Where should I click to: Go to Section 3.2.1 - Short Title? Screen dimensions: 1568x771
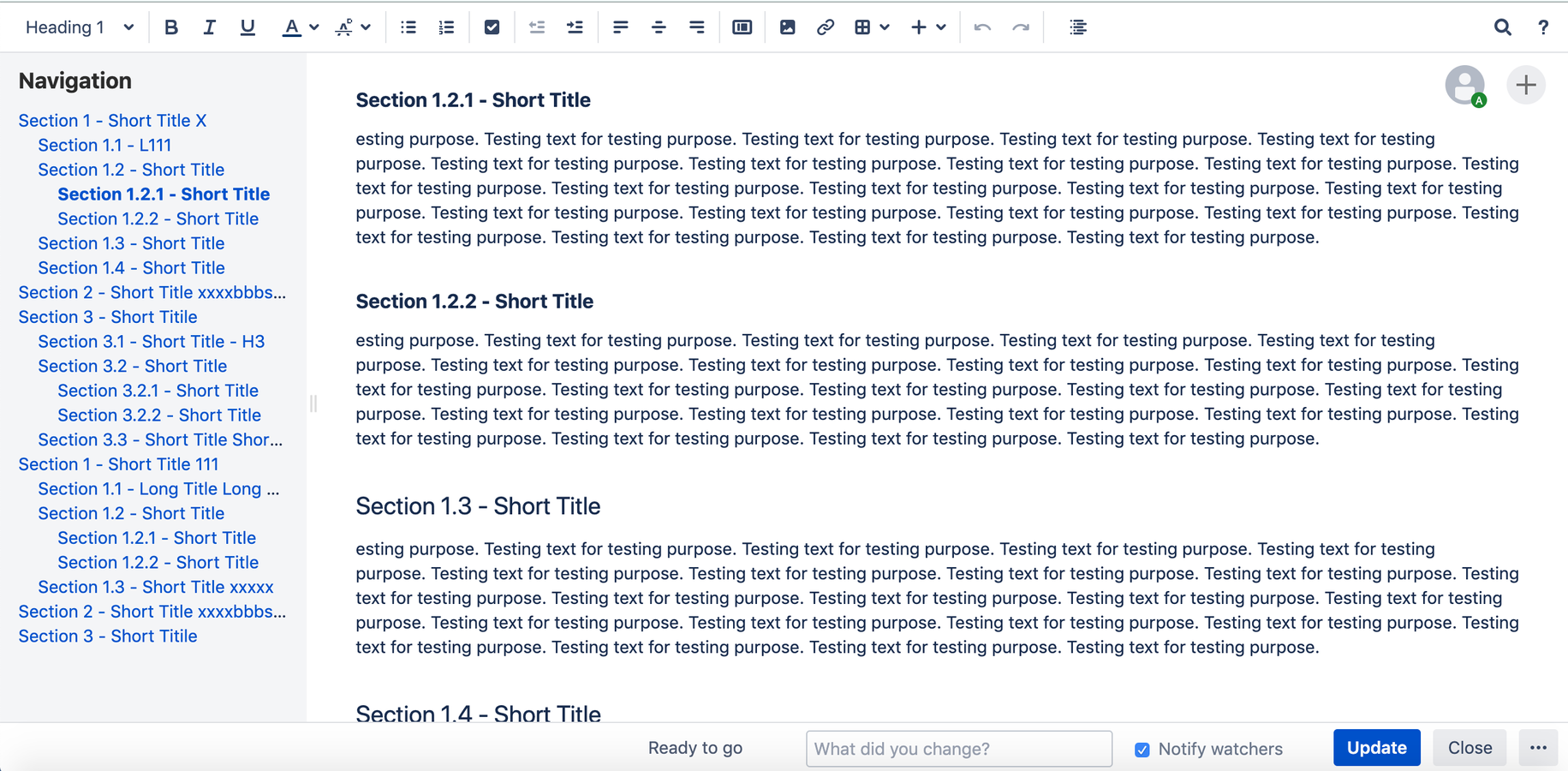pos(158,391)
